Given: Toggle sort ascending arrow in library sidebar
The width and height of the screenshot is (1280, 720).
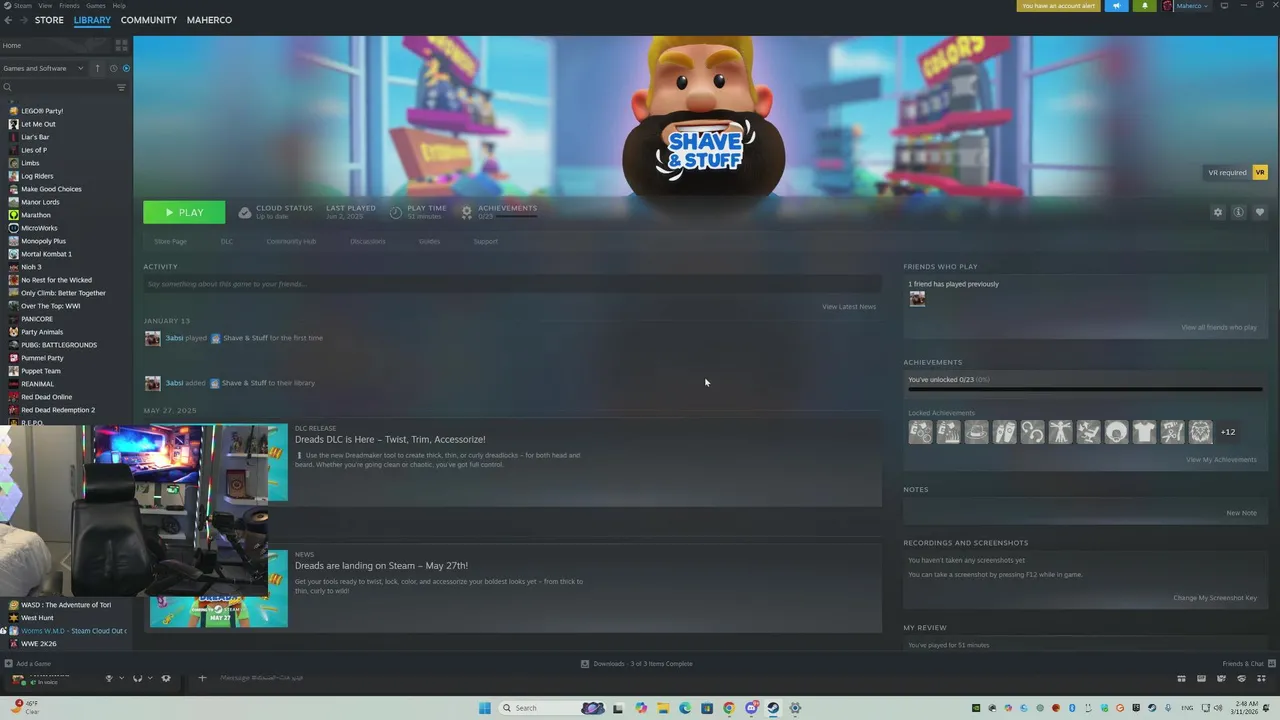Looking at the screenshot, I should pos(97,68).
